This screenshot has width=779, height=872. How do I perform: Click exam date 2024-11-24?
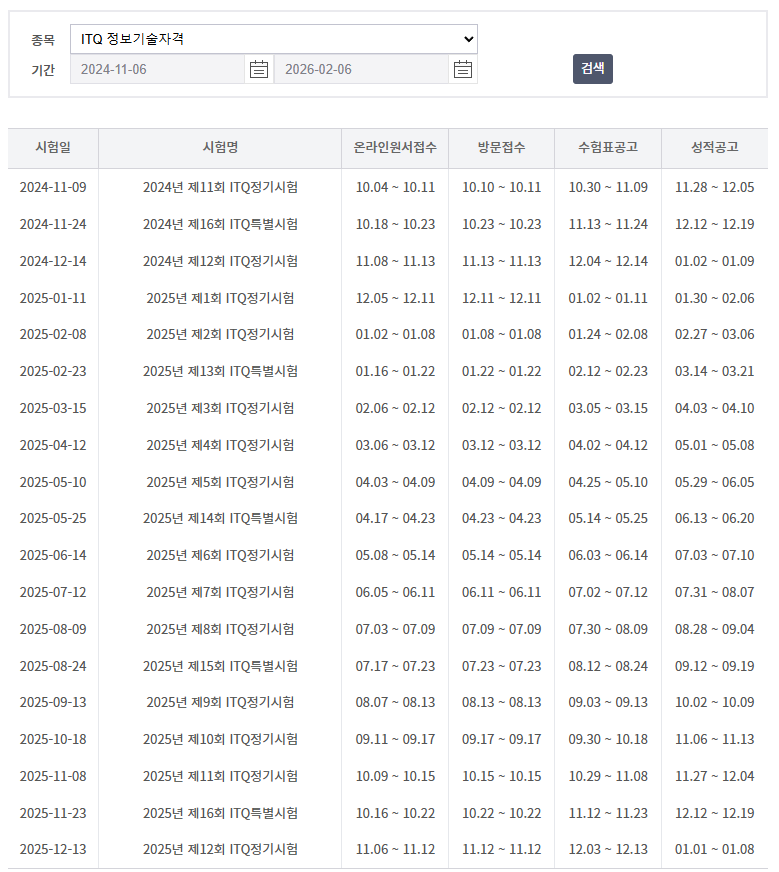53,224
